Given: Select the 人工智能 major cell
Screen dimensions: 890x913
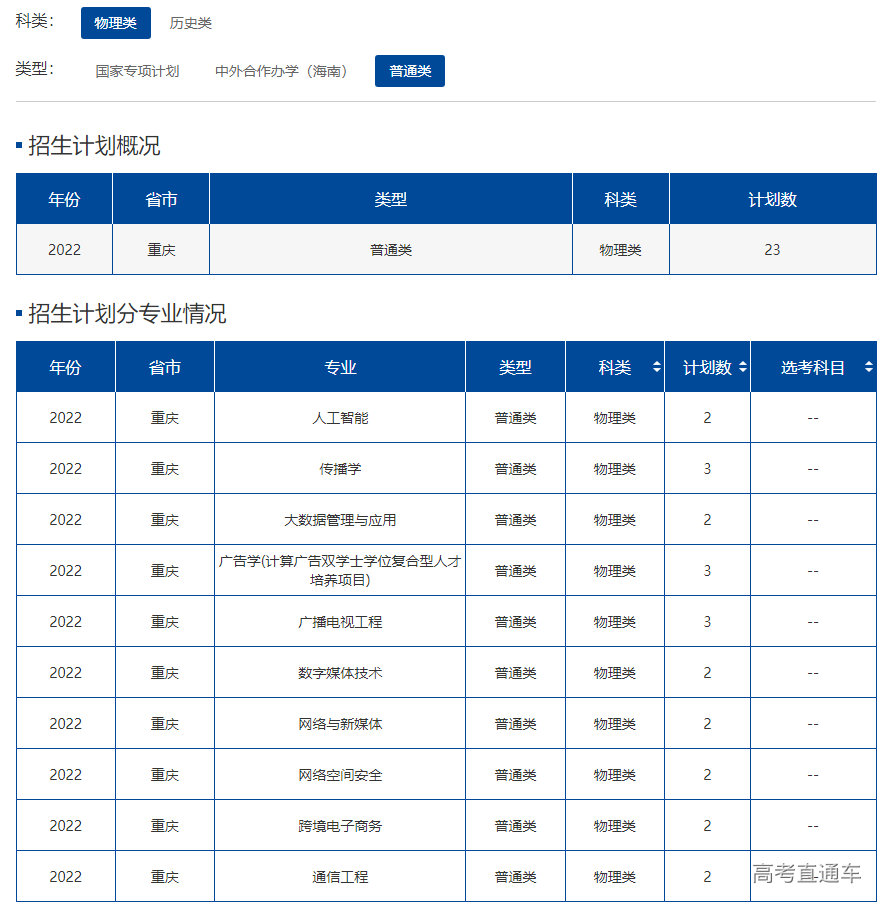Looking at the screenshot, I should pyautogui.click(x=340, y=417).
